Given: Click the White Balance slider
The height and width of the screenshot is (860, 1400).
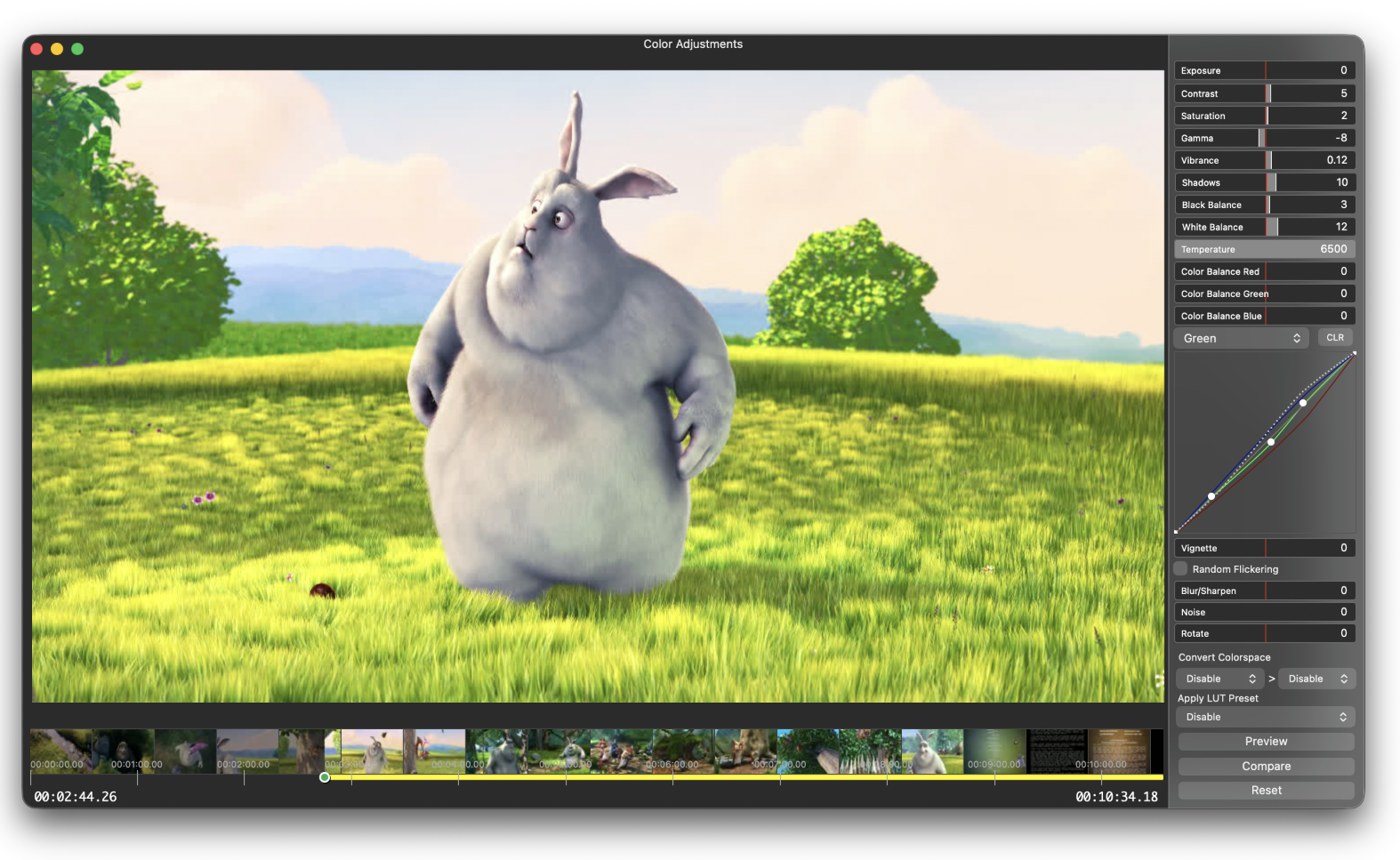Looking at the screenshot, I should coord(1265,227).
